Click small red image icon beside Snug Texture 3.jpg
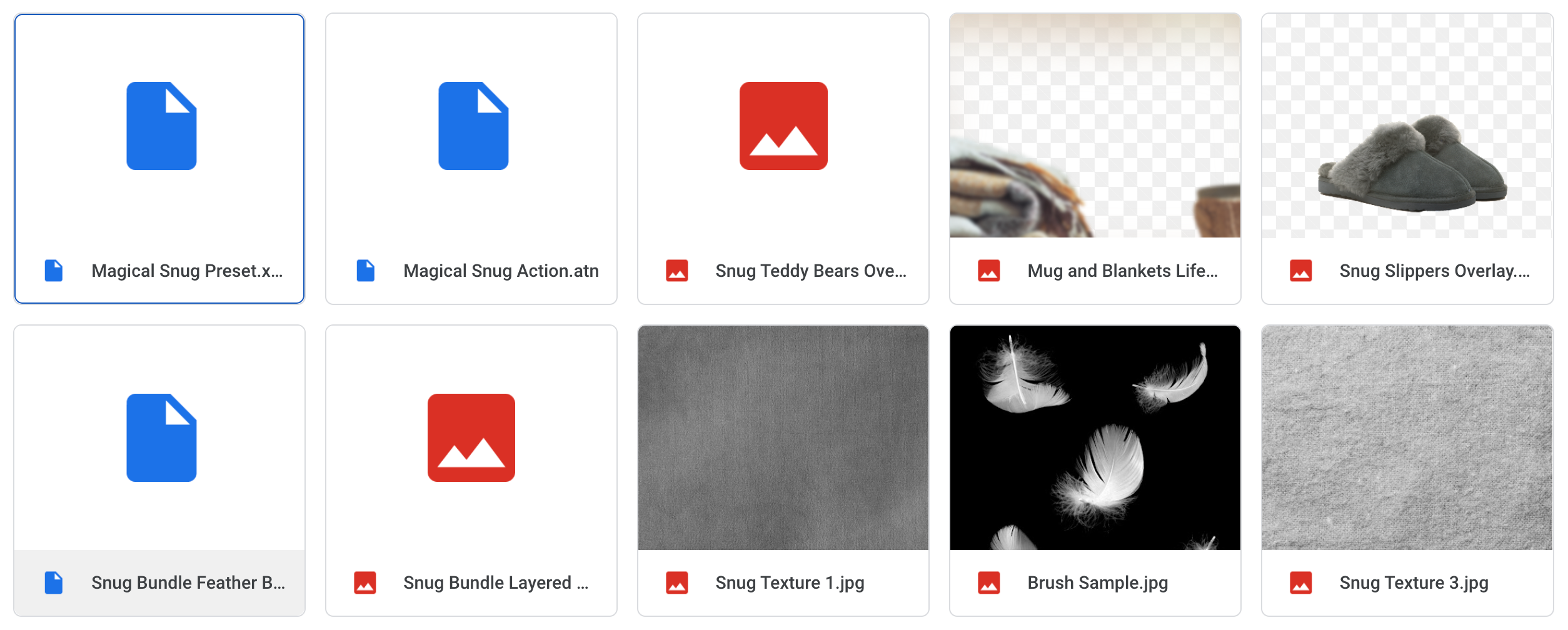 coord(1300,582)
